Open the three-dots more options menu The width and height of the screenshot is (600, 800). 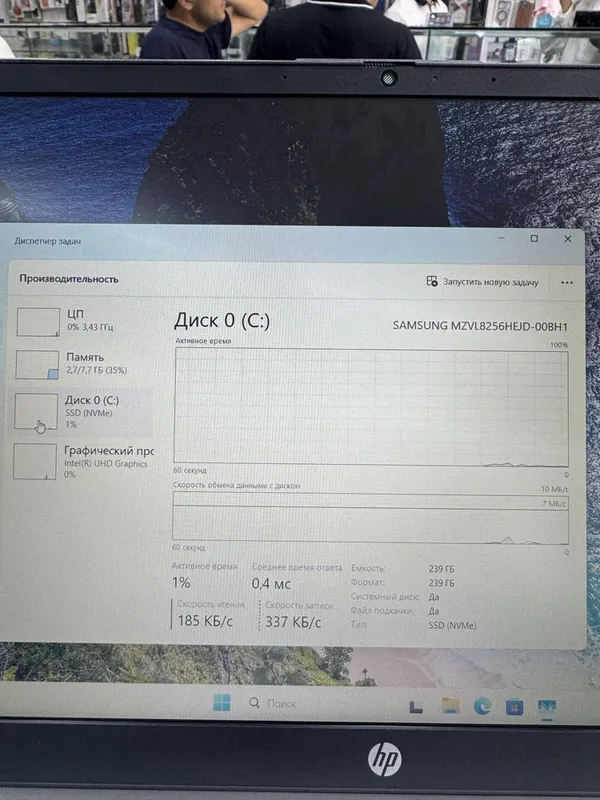(567, 282)
